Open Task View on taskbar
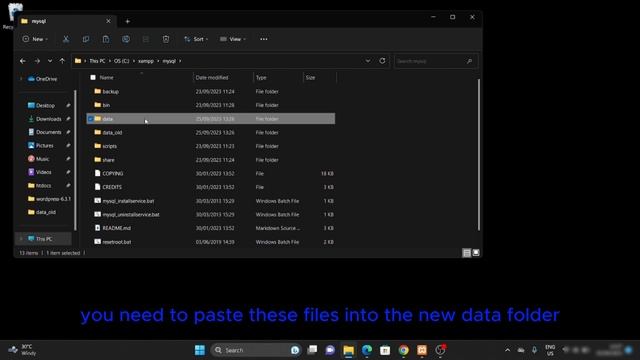 pos(312,350)
